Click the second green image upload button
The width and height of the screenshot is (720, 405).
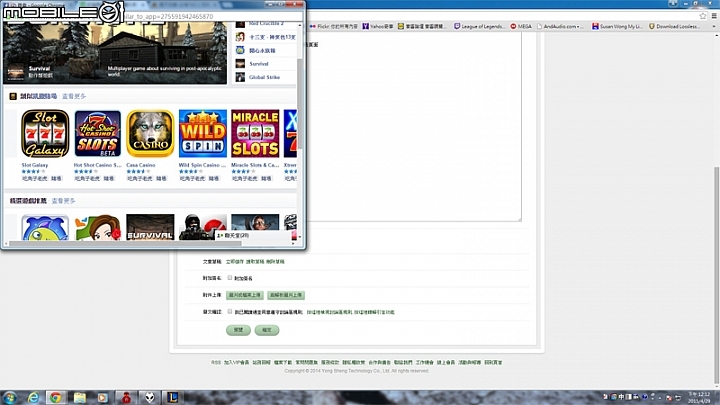point(286,295)
